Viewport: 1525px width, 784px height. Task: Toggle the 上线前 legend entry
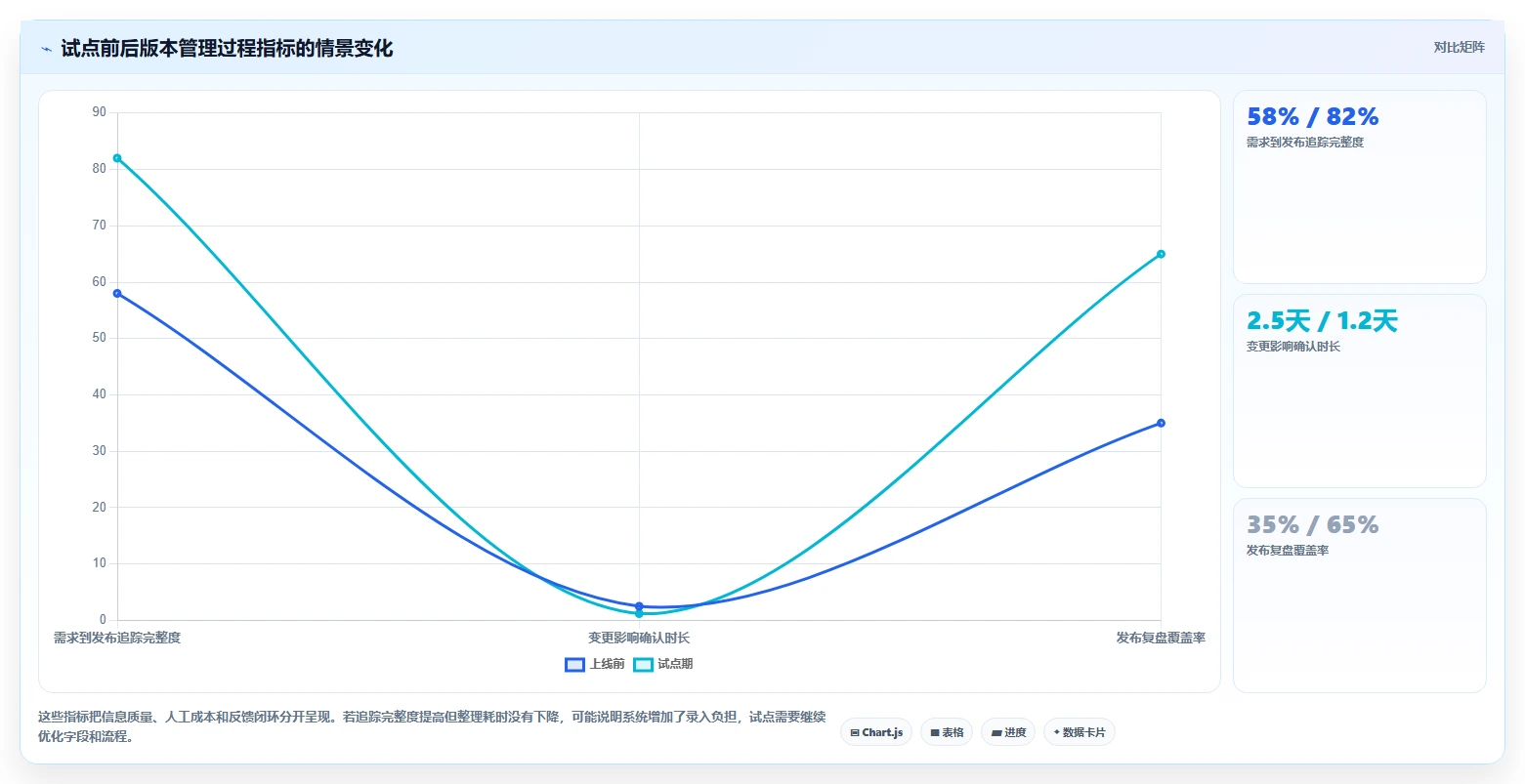pos(595,665)
